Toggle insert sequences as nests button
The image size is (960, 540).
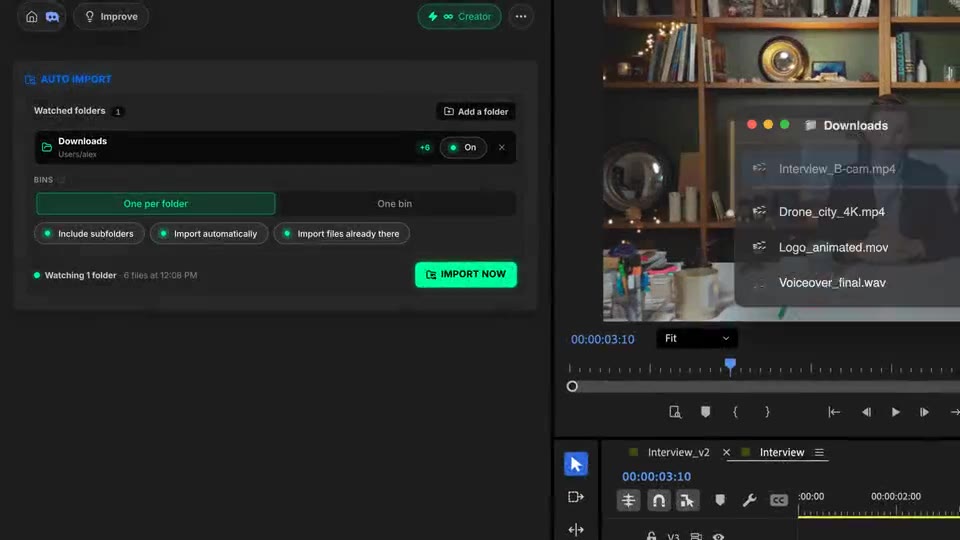(628, 501)
